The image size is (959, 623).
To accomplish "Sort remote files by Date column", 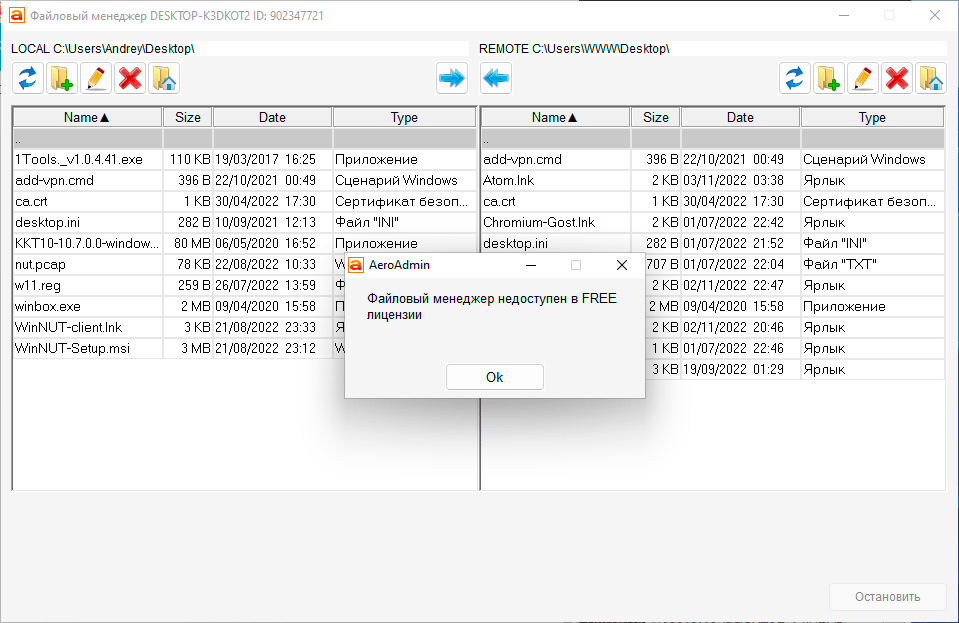I will (x=740, y=117).
